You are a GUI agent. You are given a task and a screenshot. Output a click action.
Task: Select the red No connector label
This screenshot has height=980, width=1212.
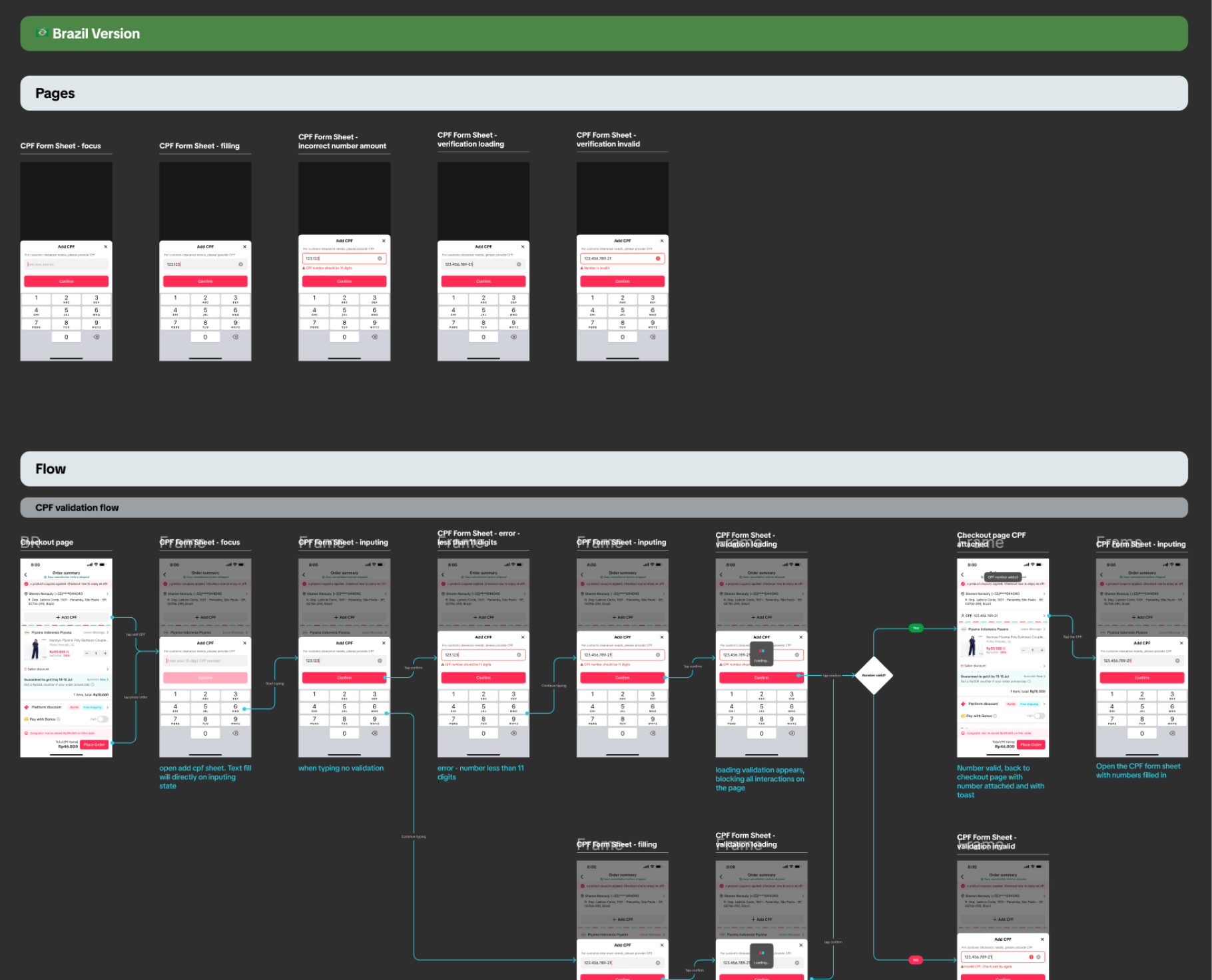(916, 960)
